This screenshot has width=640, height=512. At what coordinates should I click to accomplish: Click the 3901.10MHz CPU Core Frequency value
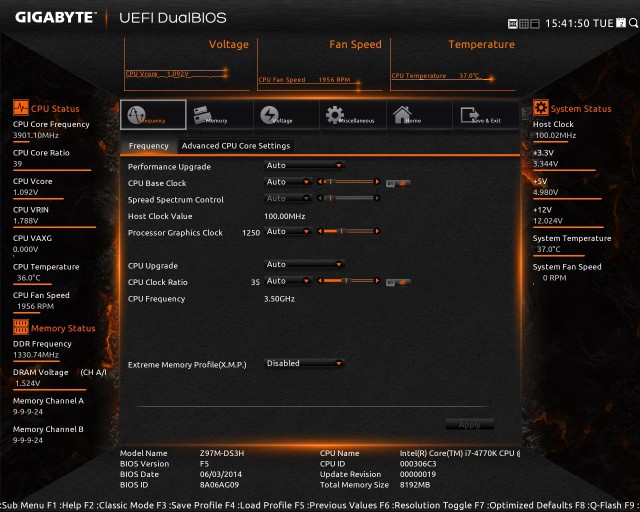(36, 135)
